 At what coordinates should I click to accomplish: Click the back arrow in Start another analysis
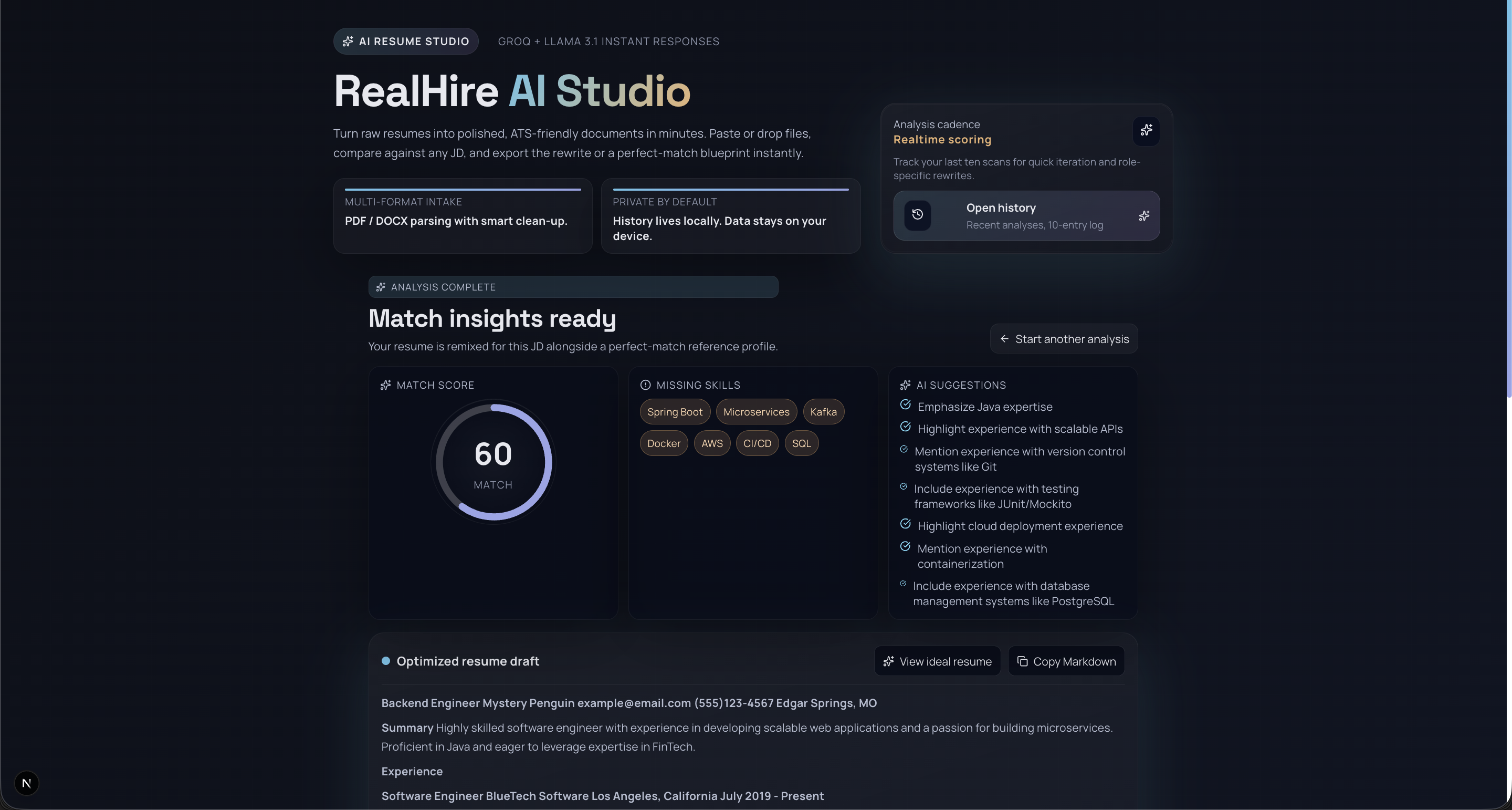[1004, 339]
